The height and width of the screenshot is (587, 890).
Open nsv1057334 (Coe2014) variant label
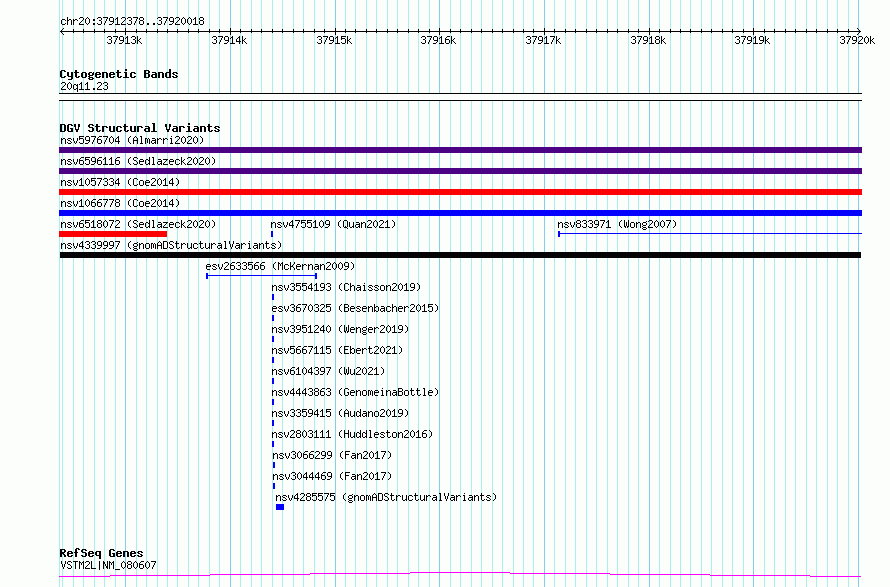[120, 182]
